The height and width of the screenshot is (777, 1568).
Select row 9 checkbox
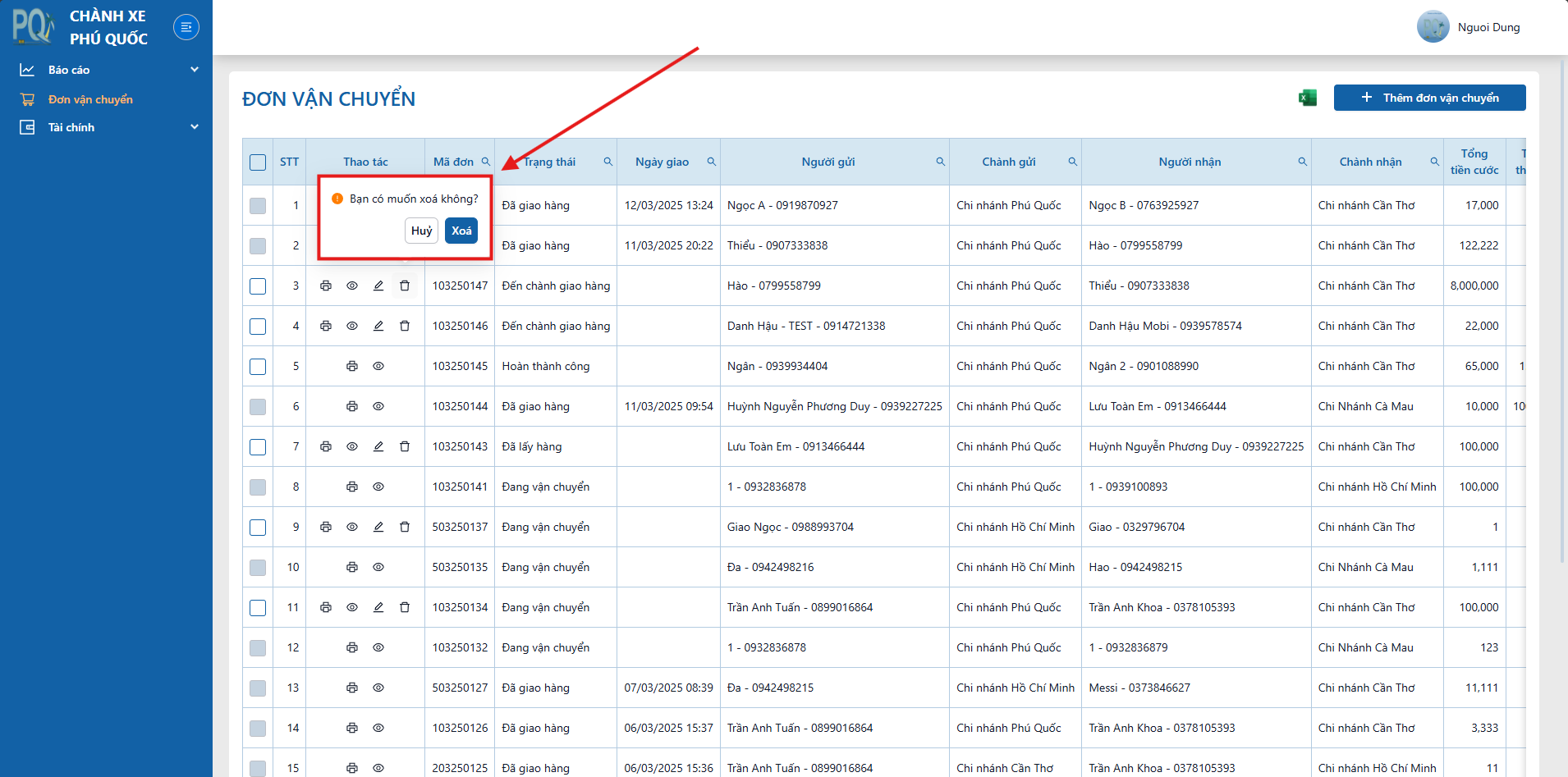pyautogui.click(x=258, y=528)
